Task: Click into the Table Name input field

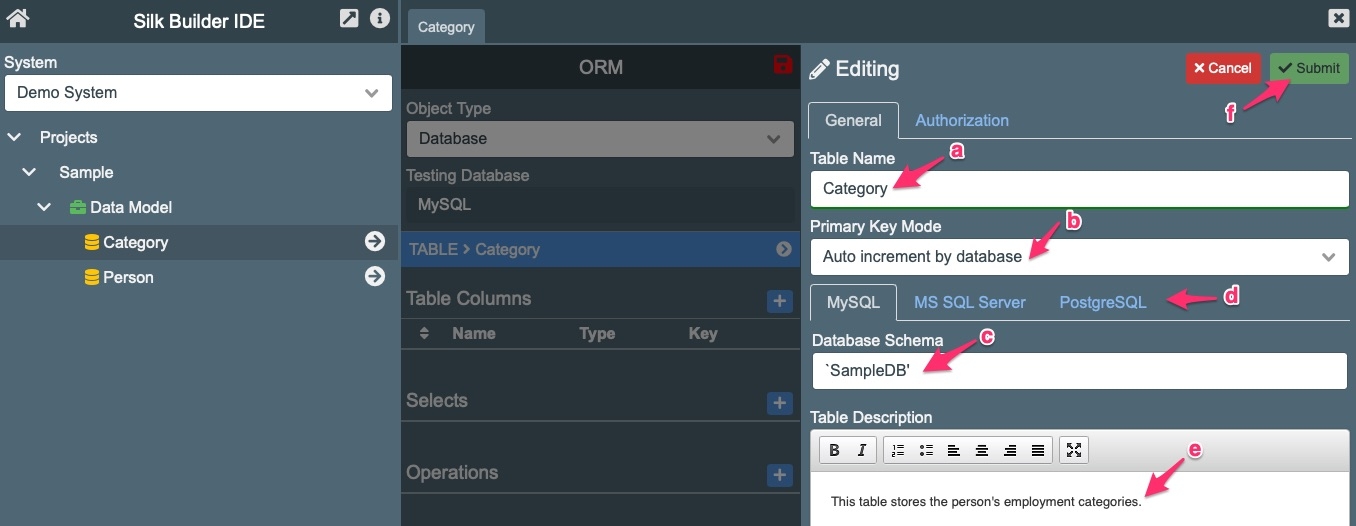Action: (x=1078, y=188)
